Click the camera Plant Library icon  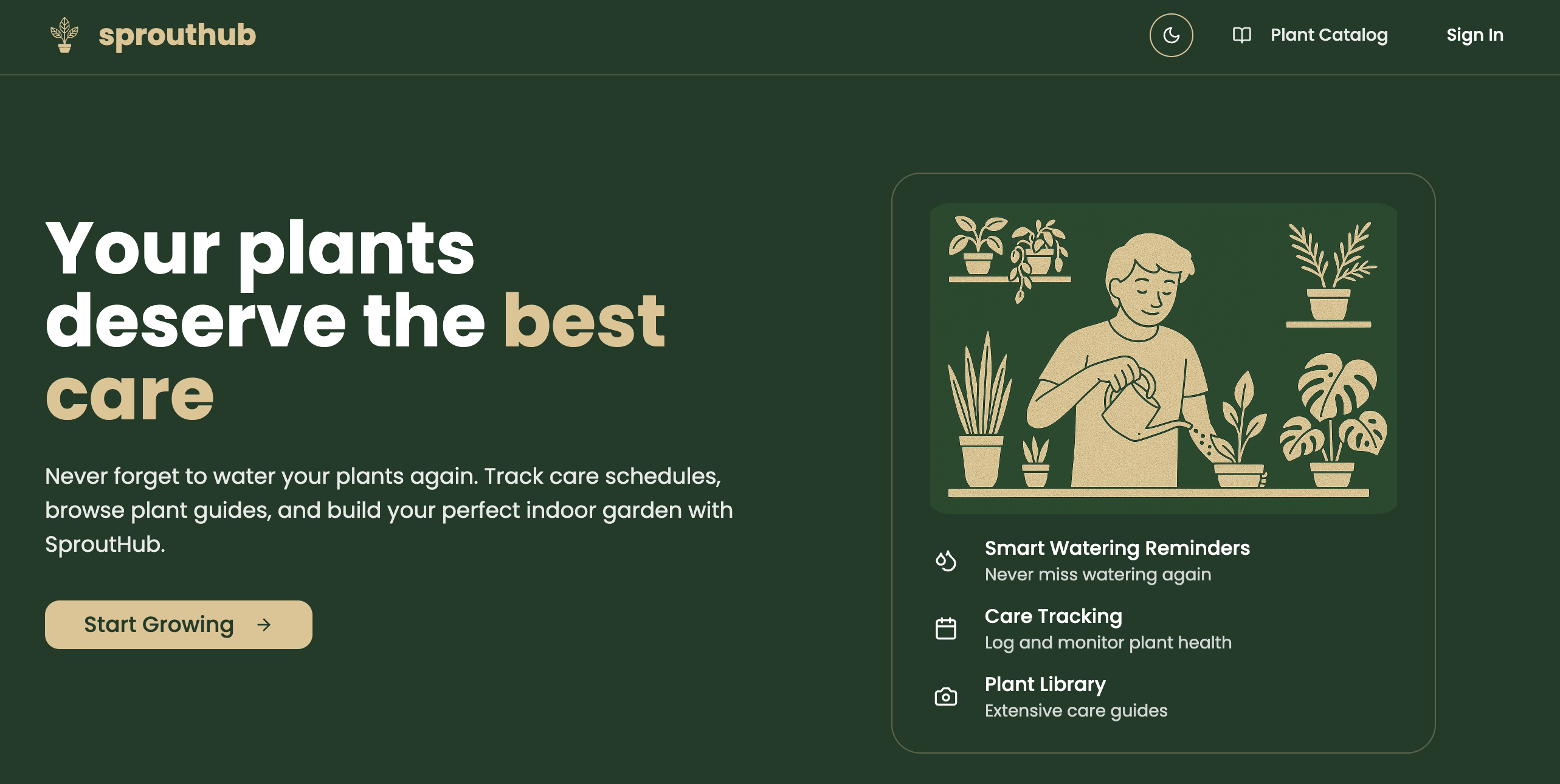pyautogui.click(x=945, y=696)
